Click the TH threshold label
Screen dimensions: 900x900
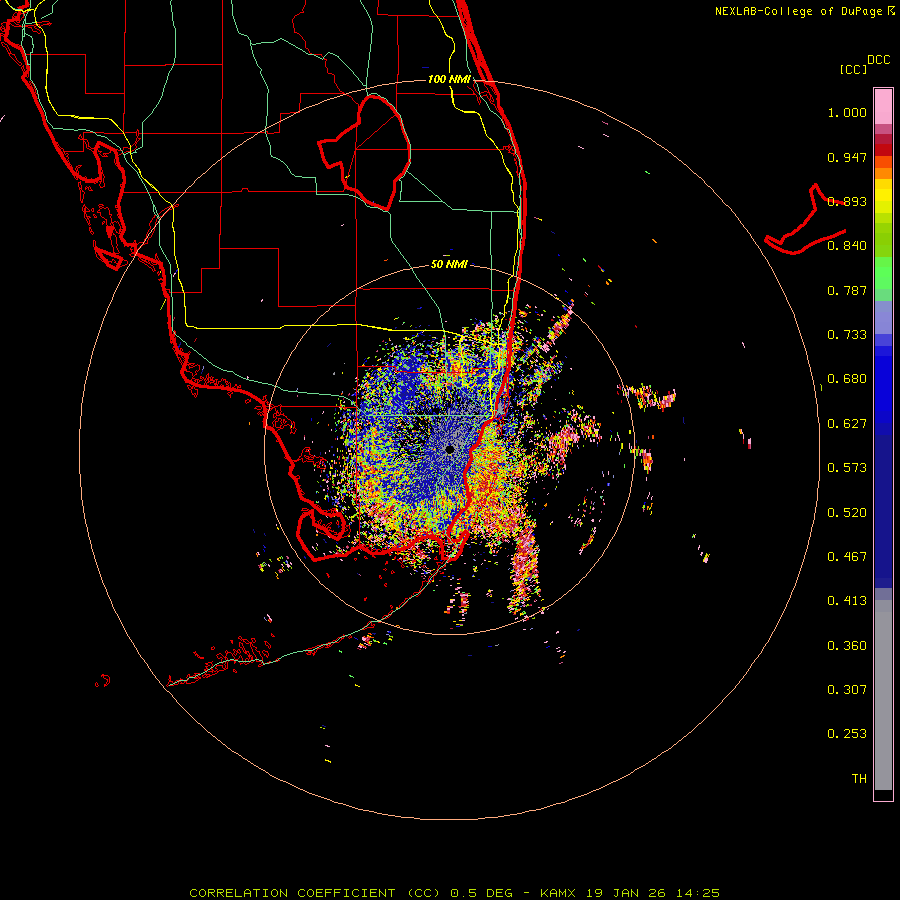[859, 779]
